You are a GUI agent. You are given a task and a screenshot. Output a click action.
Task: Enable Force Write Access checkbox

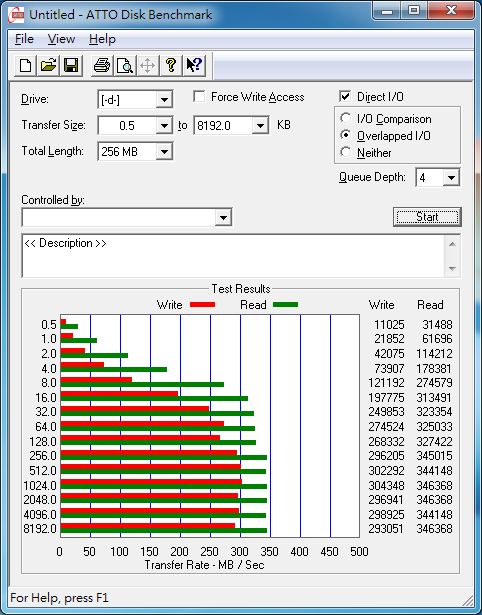[199, 96]
